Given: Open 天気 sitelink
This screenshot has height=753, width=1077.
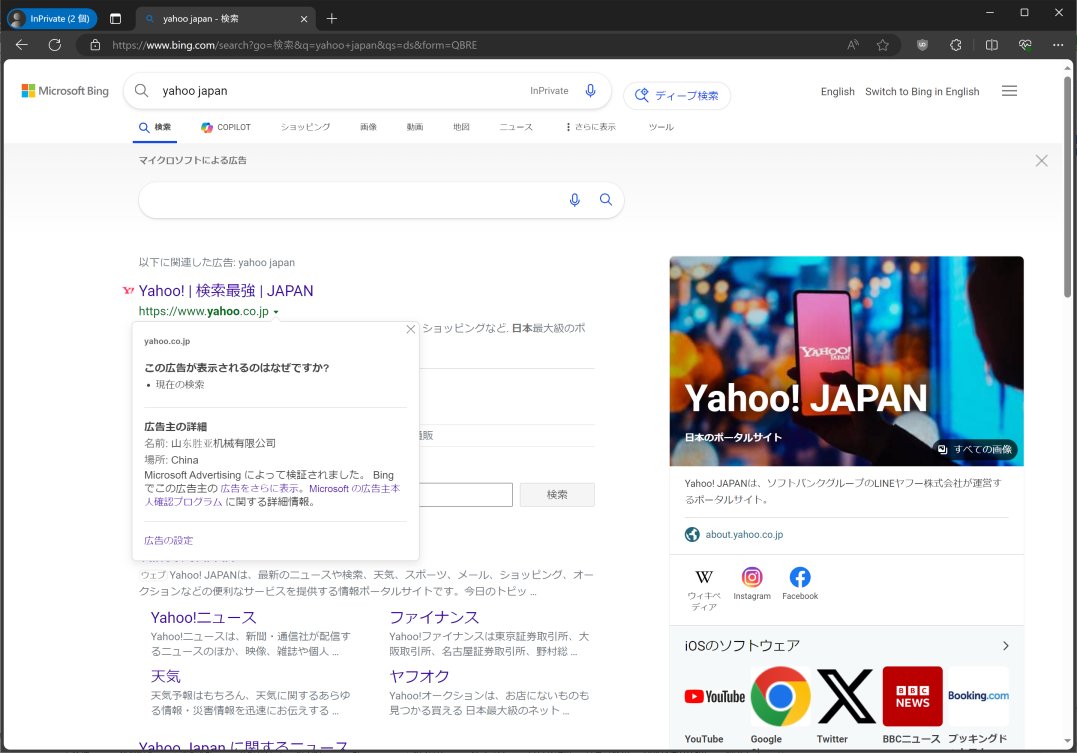Looking at the screenshot, I should click(x=166, y=677).
